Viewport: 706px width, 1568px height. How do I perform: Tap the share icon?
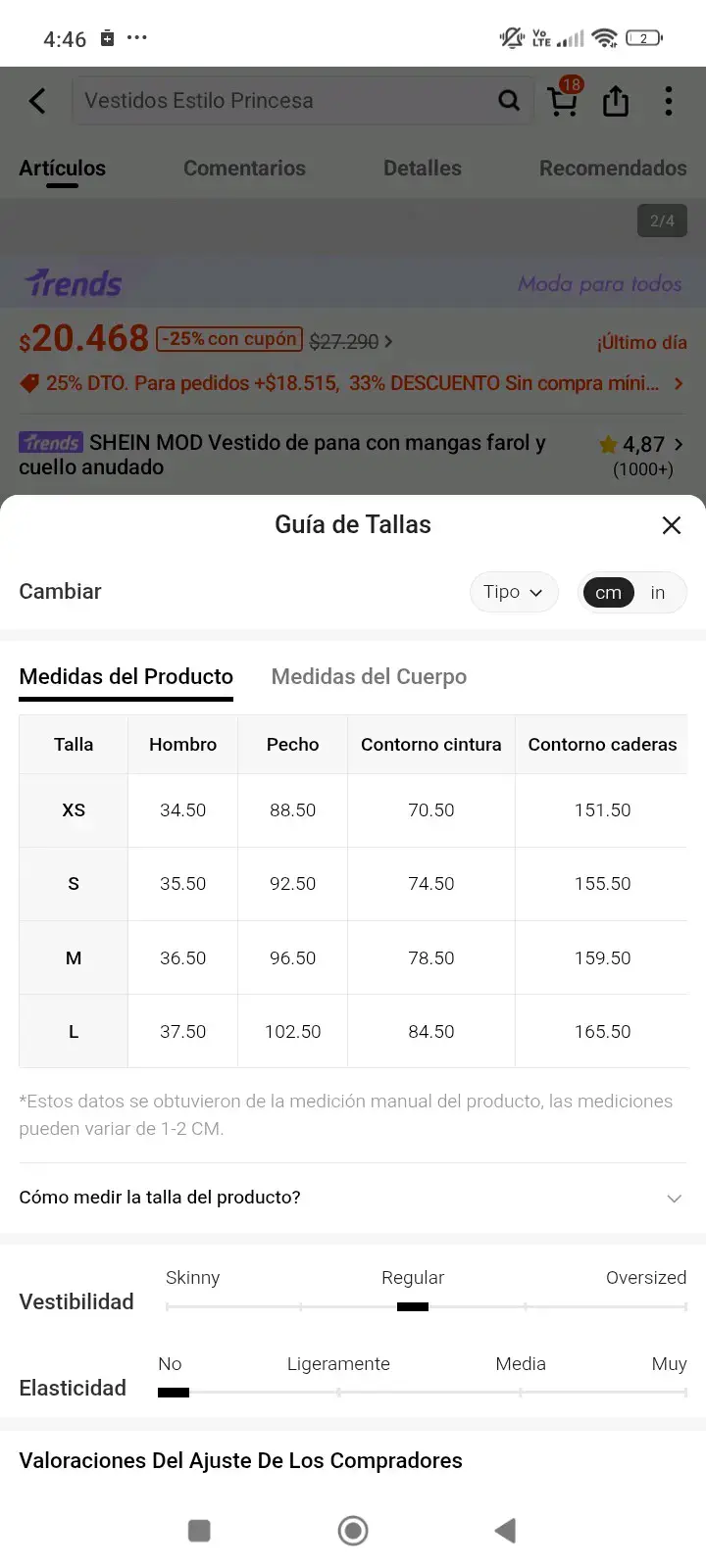[x=616, y=100]
